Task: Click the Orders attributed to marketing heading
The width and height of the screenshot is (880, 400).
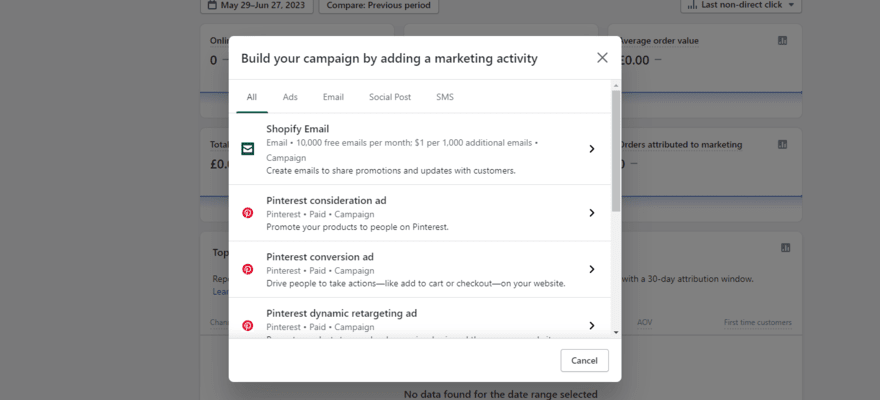Action: [x=681, y=144]
